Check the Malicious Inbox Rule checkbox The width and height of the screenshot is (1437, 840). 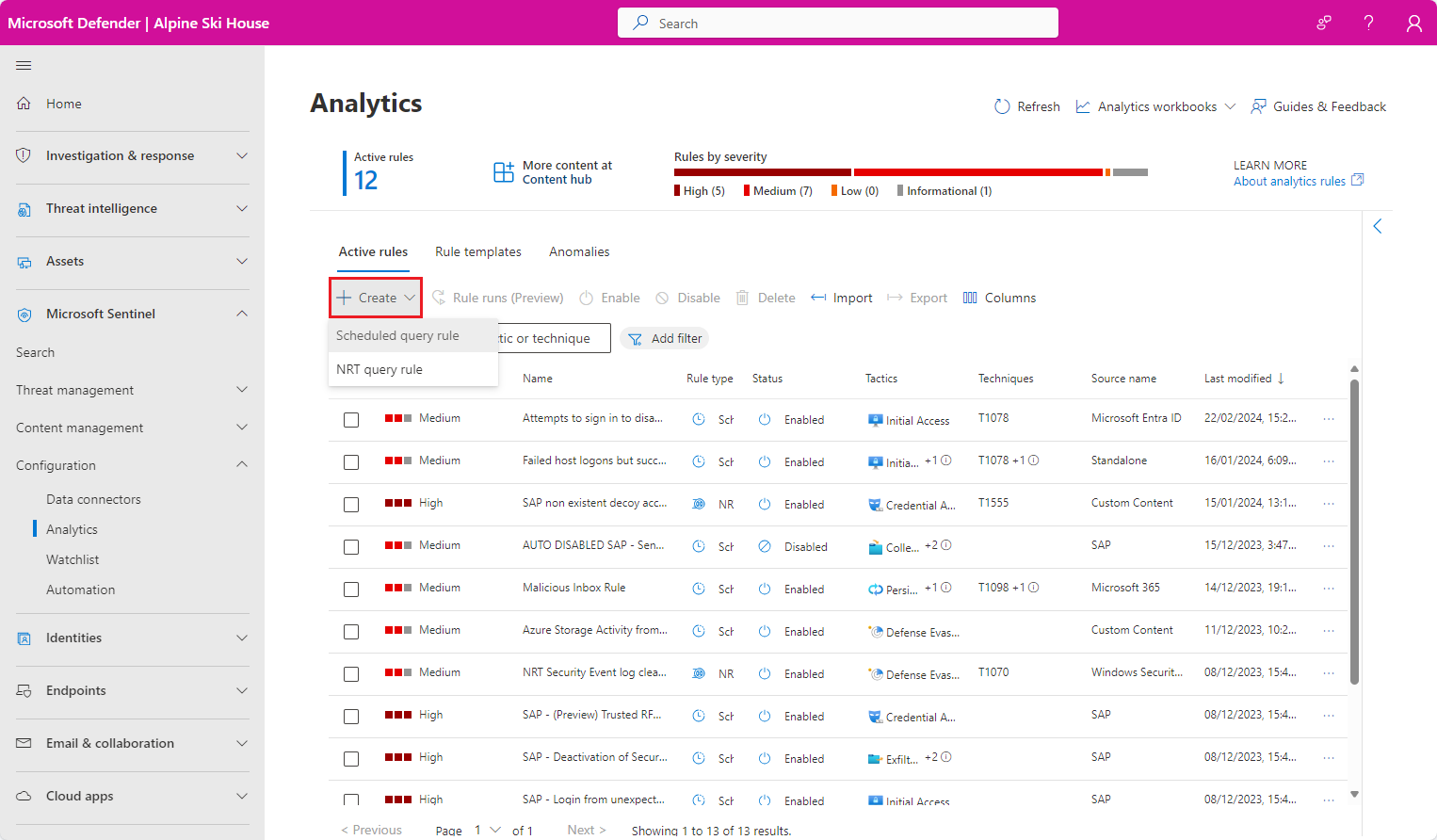351,590
